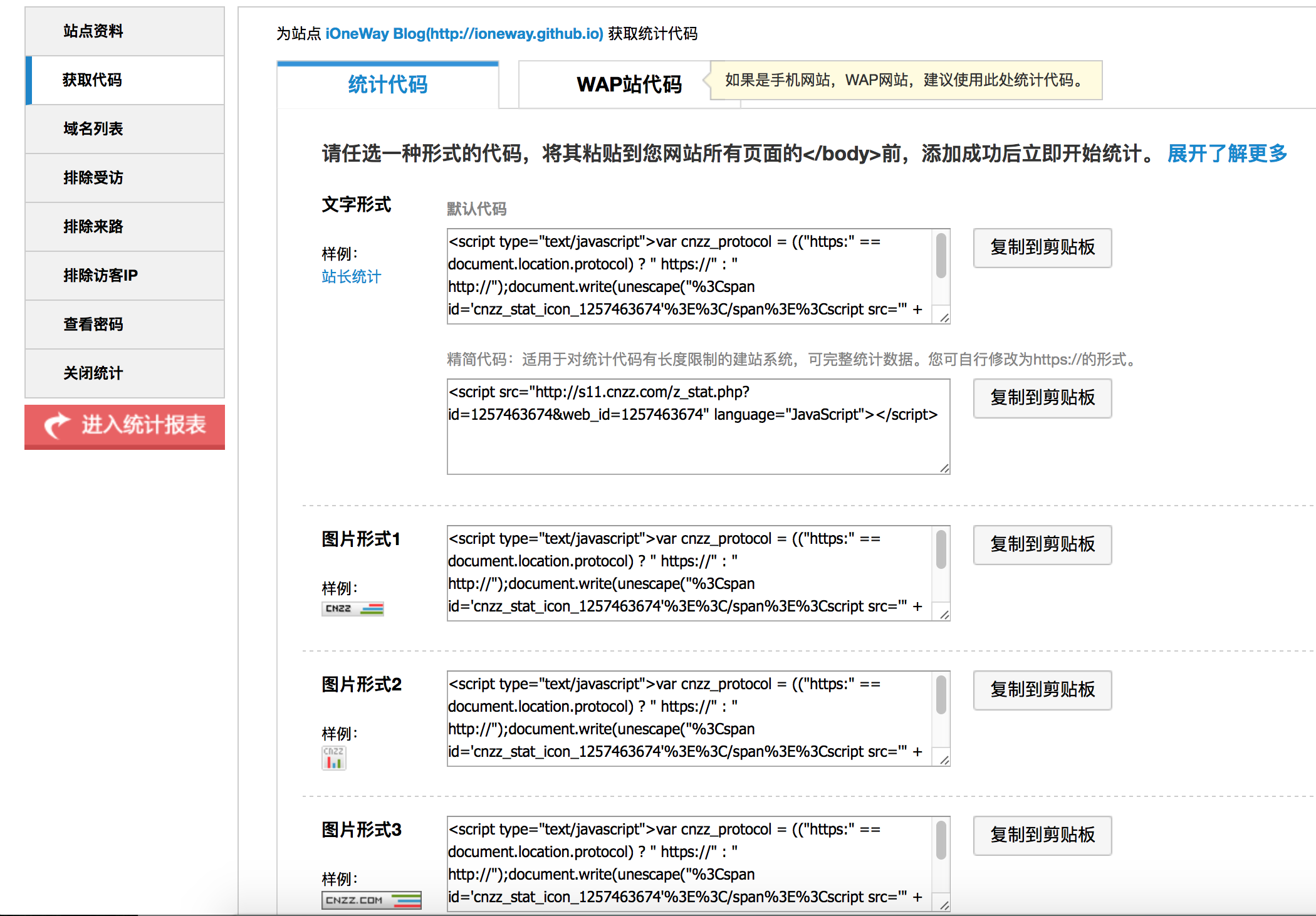The height and width of the screenshot is (916, 1316).
Task: Click the CNZZ bar chart icon for 图片形式2
Action: click(333, 758)
